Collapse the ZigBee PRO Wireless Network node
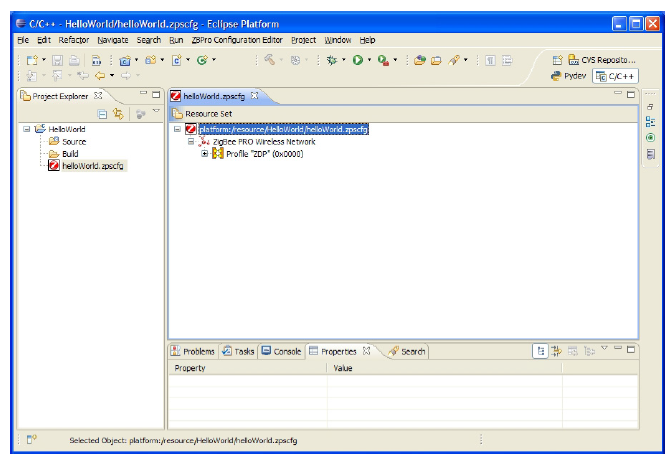The image size is (669, 459). click(191, 142)
